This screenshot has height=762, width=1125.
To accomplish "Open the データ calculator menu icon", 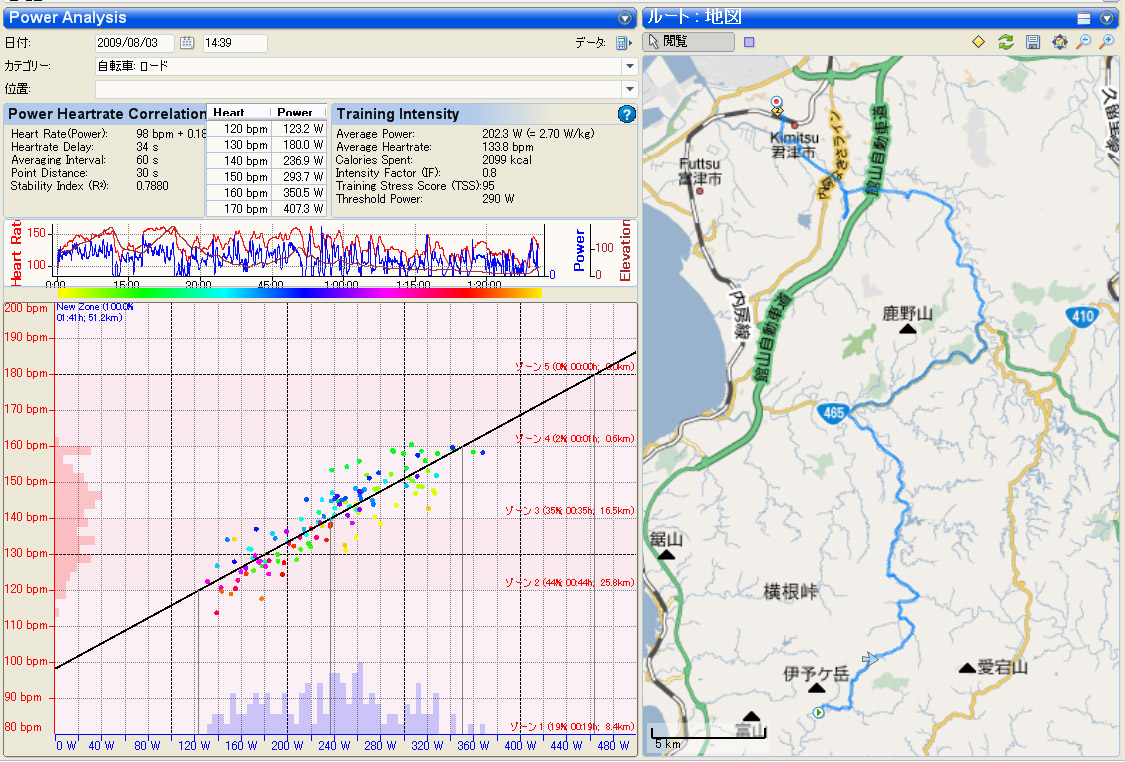I will tap(623, 43).
